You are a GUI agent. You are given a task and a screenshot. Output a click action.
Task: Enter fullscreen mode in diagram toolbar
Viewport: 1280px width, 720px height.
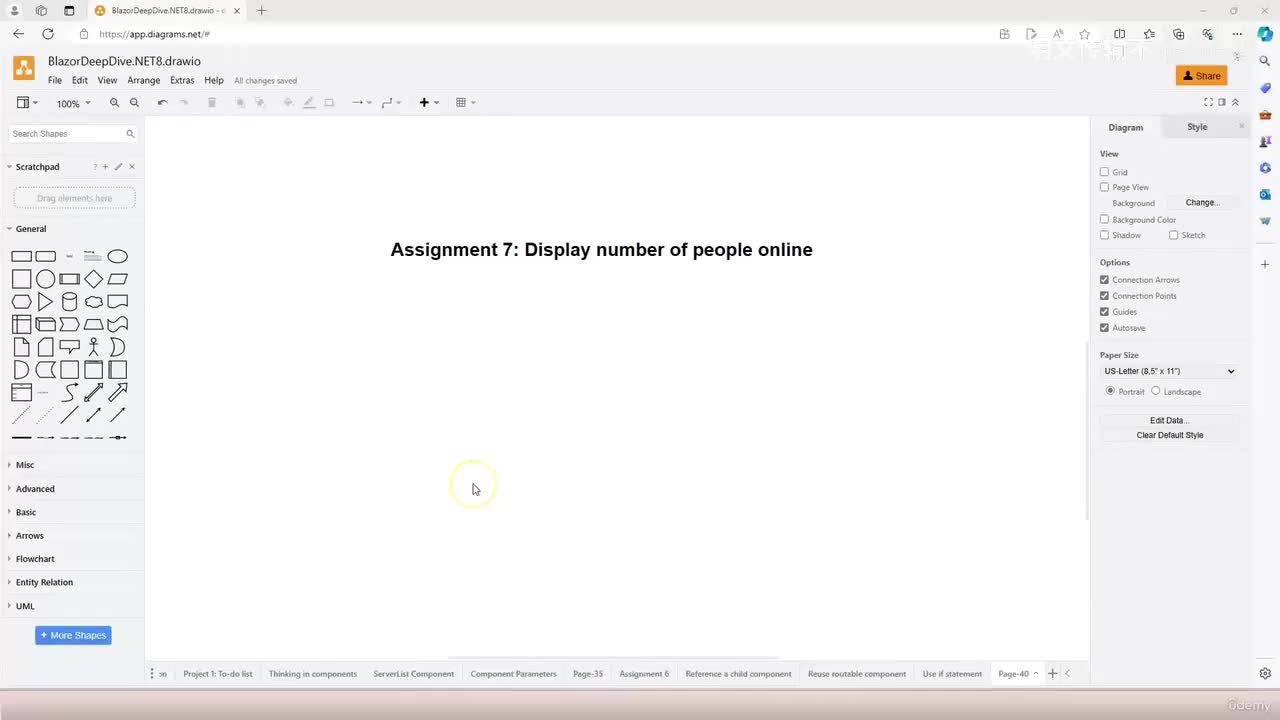point(1208,102)
